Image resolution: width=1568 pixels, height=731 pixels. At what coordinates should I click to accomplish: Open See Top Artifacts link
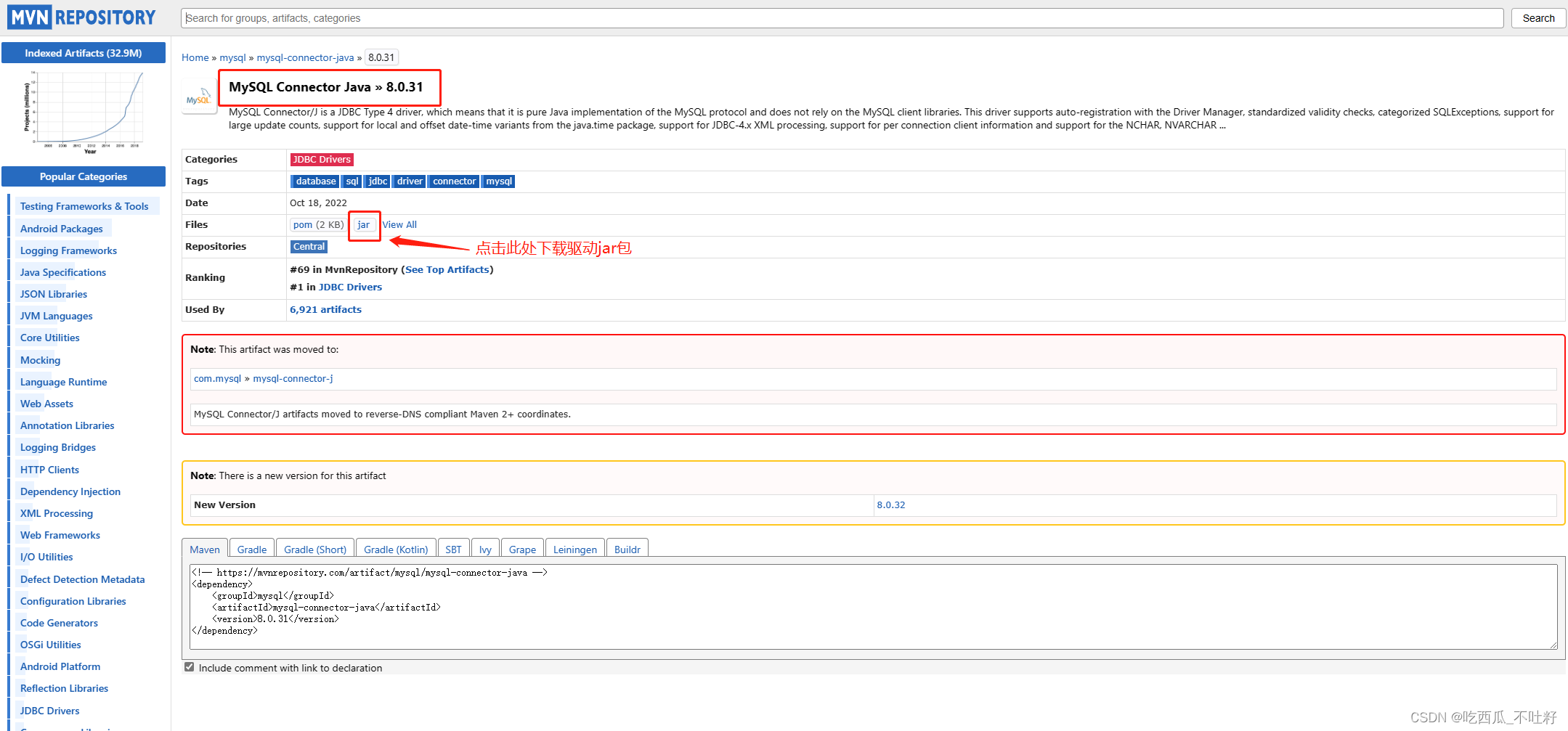click(x=447, y=269)
